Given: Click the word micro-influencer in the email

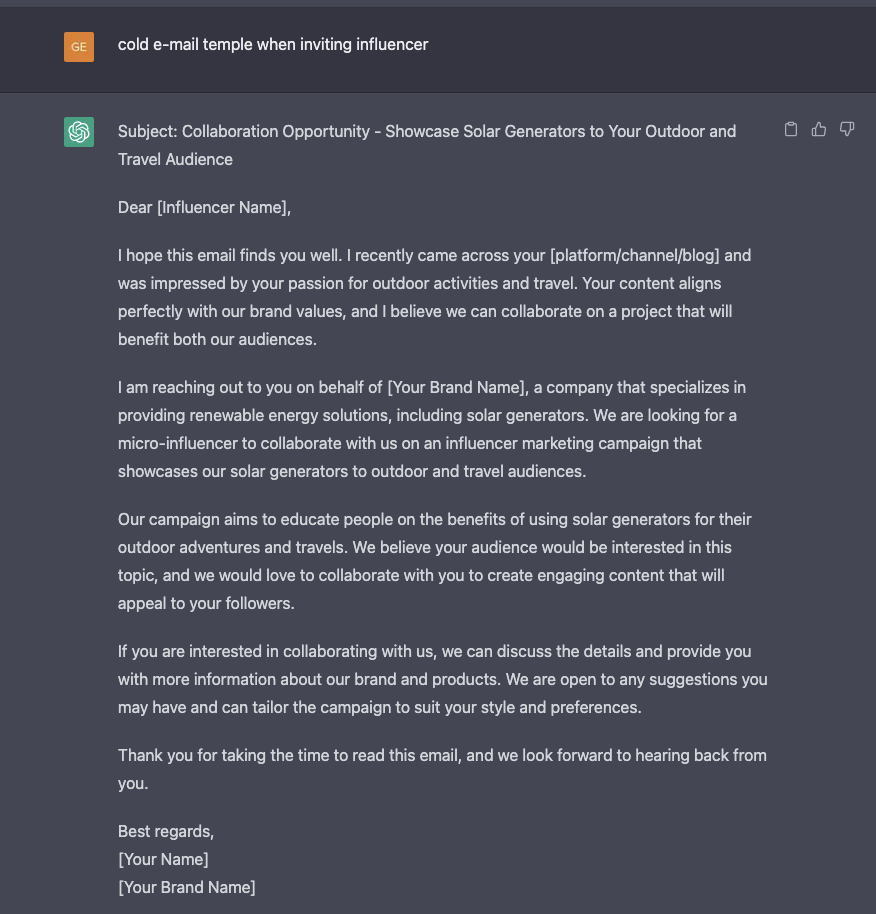Looking at the screenshot, I should click(178, 444).
